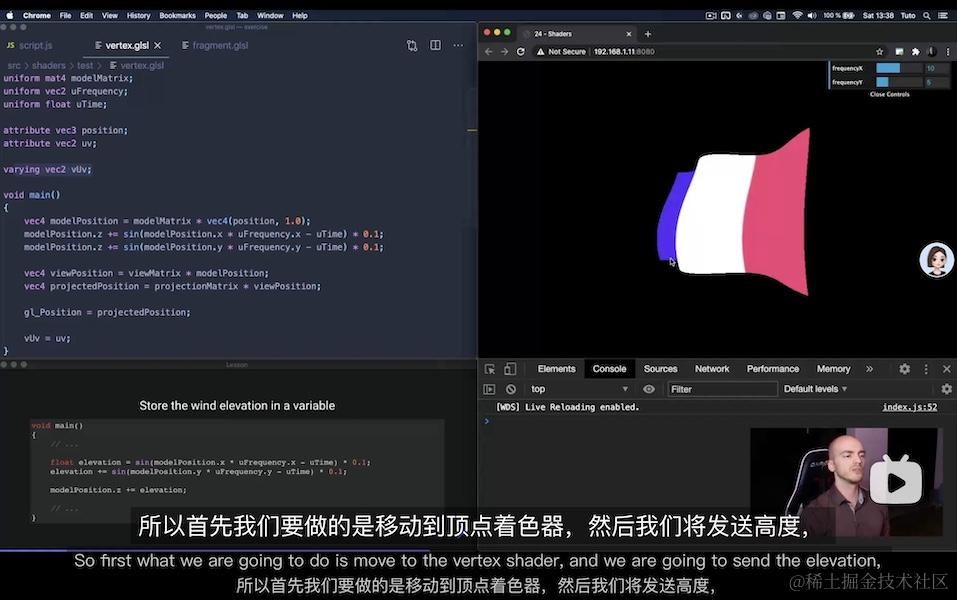Click the console Filter field
This screenshot has height=600, width=957.
click(x=722, y=389)
